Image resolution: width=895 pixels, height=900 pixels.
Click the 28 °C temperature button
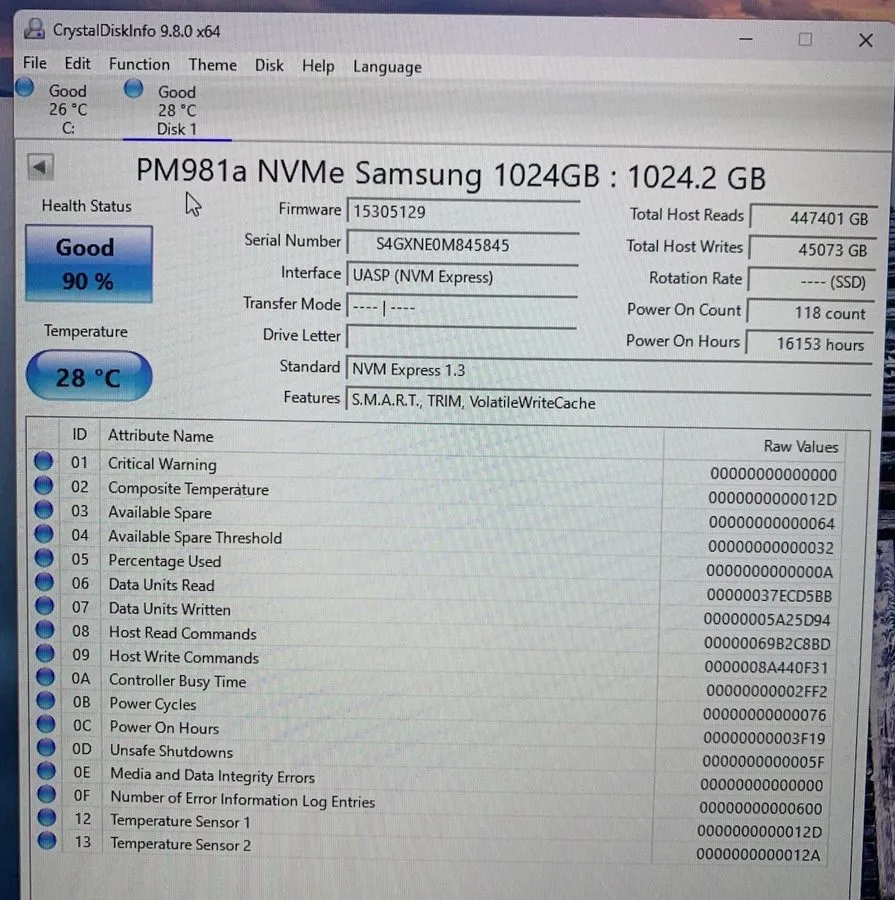pyautogui.click(x=89, y=377)
